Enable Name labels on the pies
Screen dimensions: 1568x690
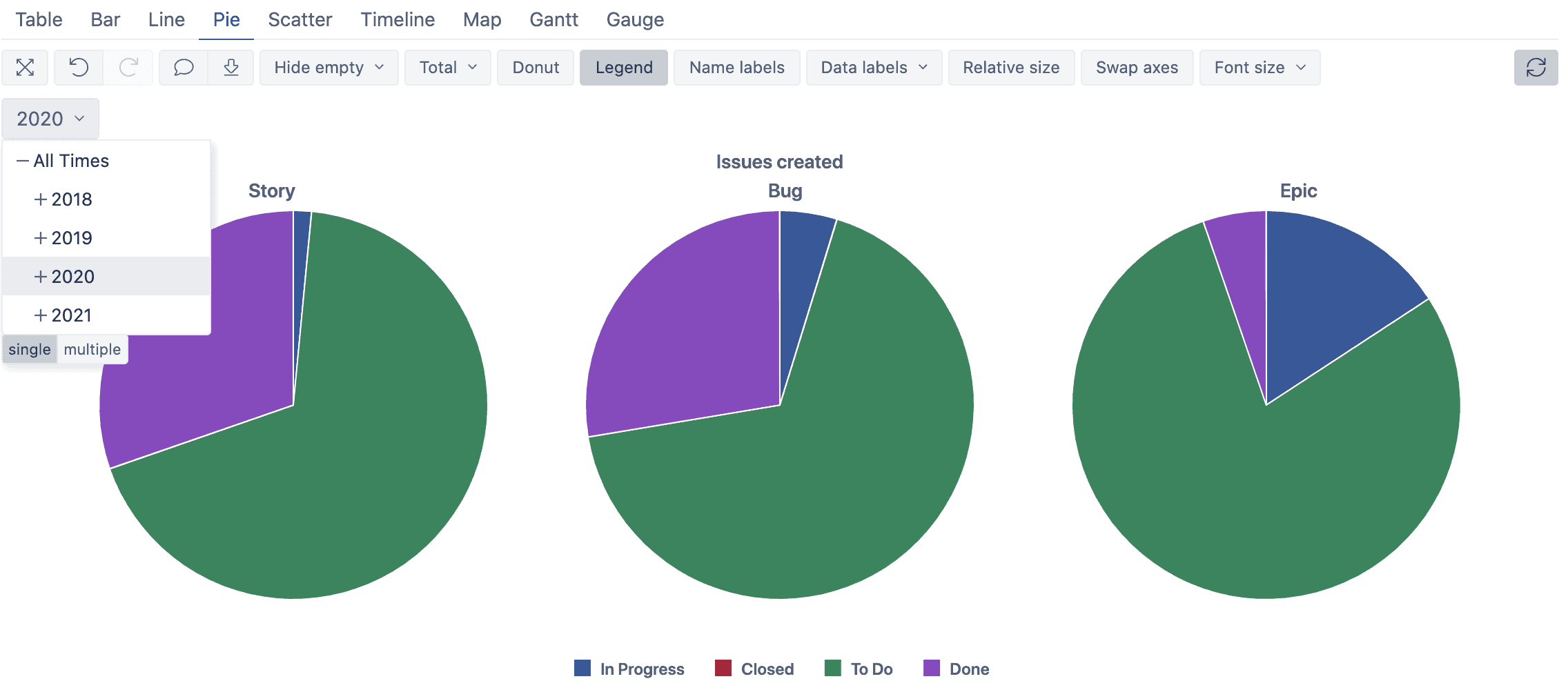pyautogui.click(x=736, y=67)
